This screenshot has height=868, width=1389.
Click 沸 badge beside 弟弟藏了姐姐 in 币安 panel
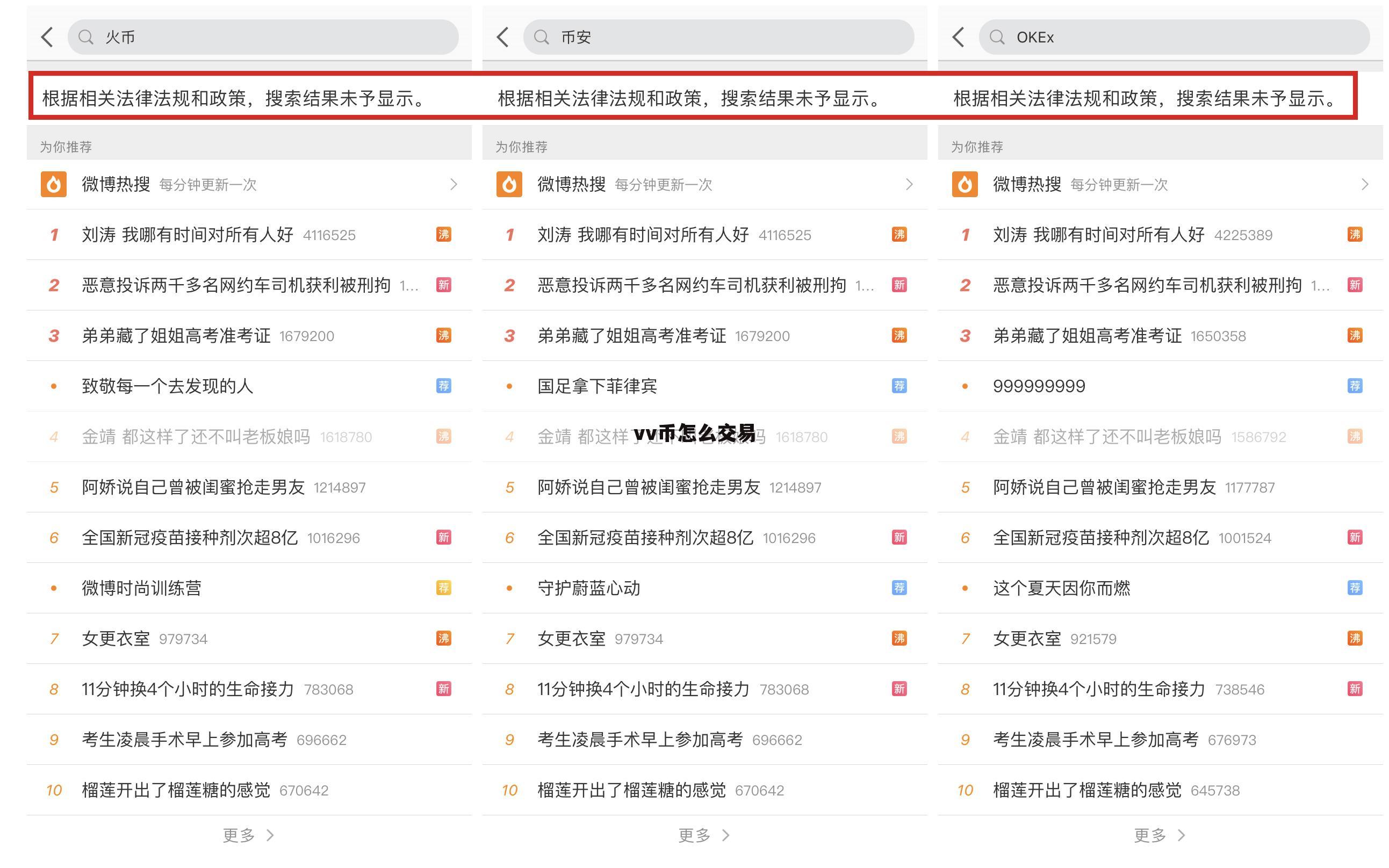pyautogui.click(x=899, y=335)
